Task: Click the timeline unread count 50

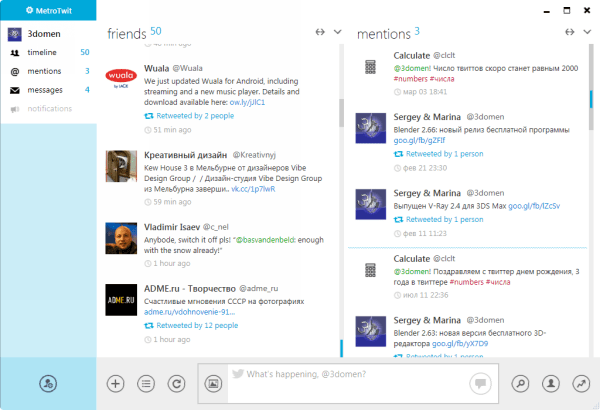Action: click(85, 52)
